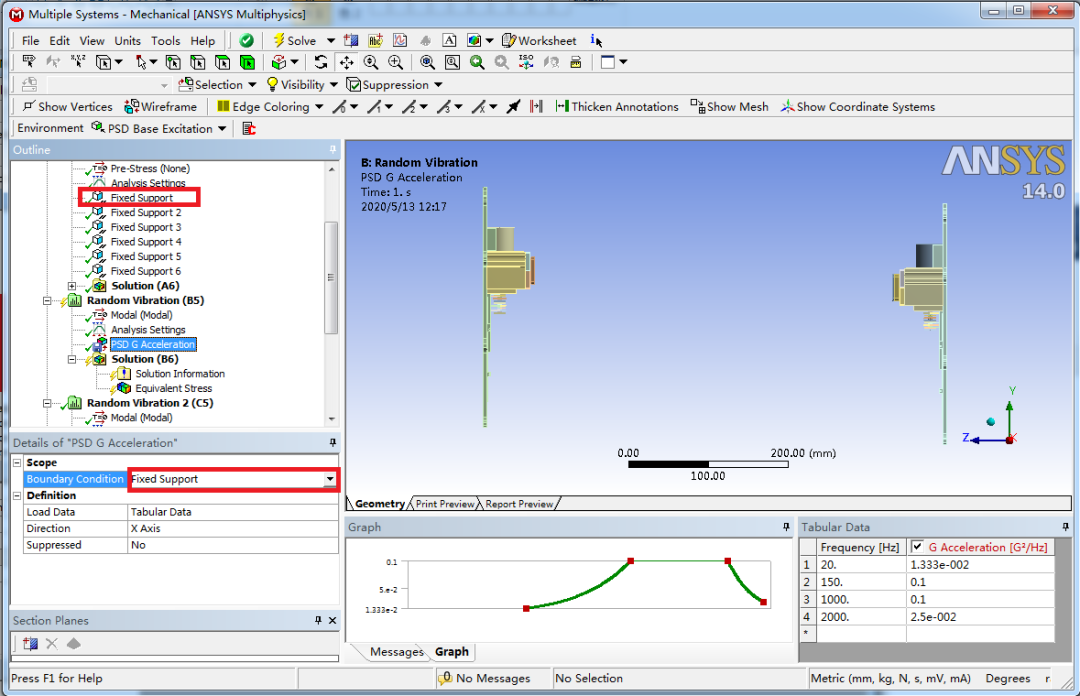Toggle the Magnifier Window icon
This screenshot has height=696, width=1080.
click(x=452, y=62)
